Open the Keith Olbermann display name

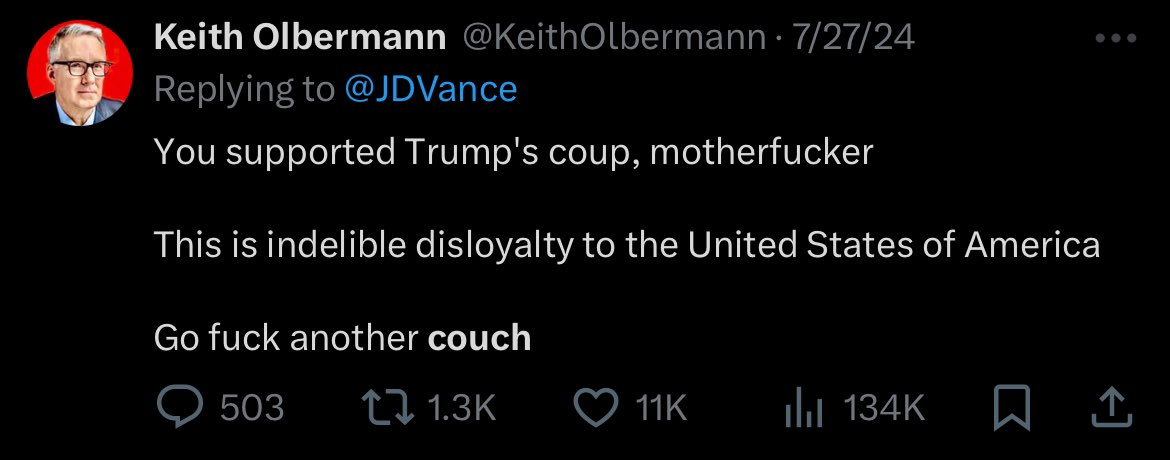(299, 38)
